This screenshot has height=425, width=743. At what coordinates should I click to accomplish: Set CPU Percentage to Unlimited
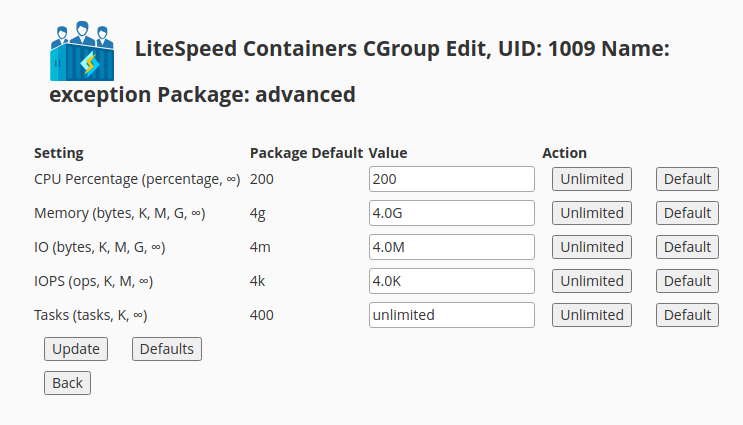point(591,179)
